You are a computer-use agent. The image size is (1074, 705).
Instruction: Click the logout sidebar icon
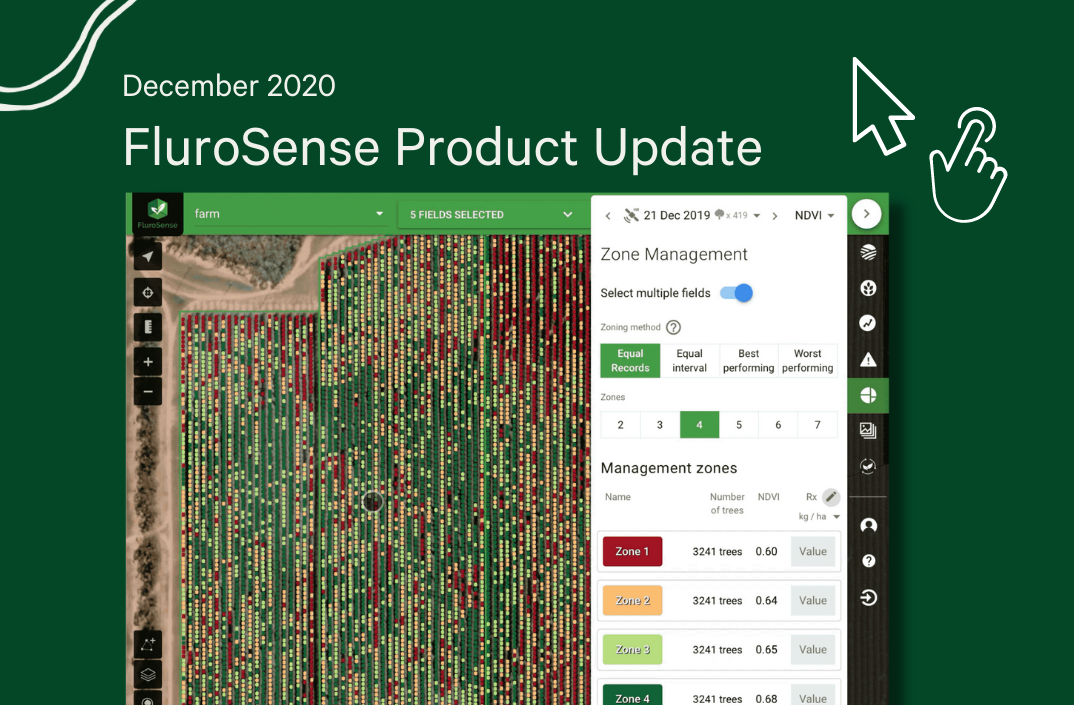tap(869, 597)
